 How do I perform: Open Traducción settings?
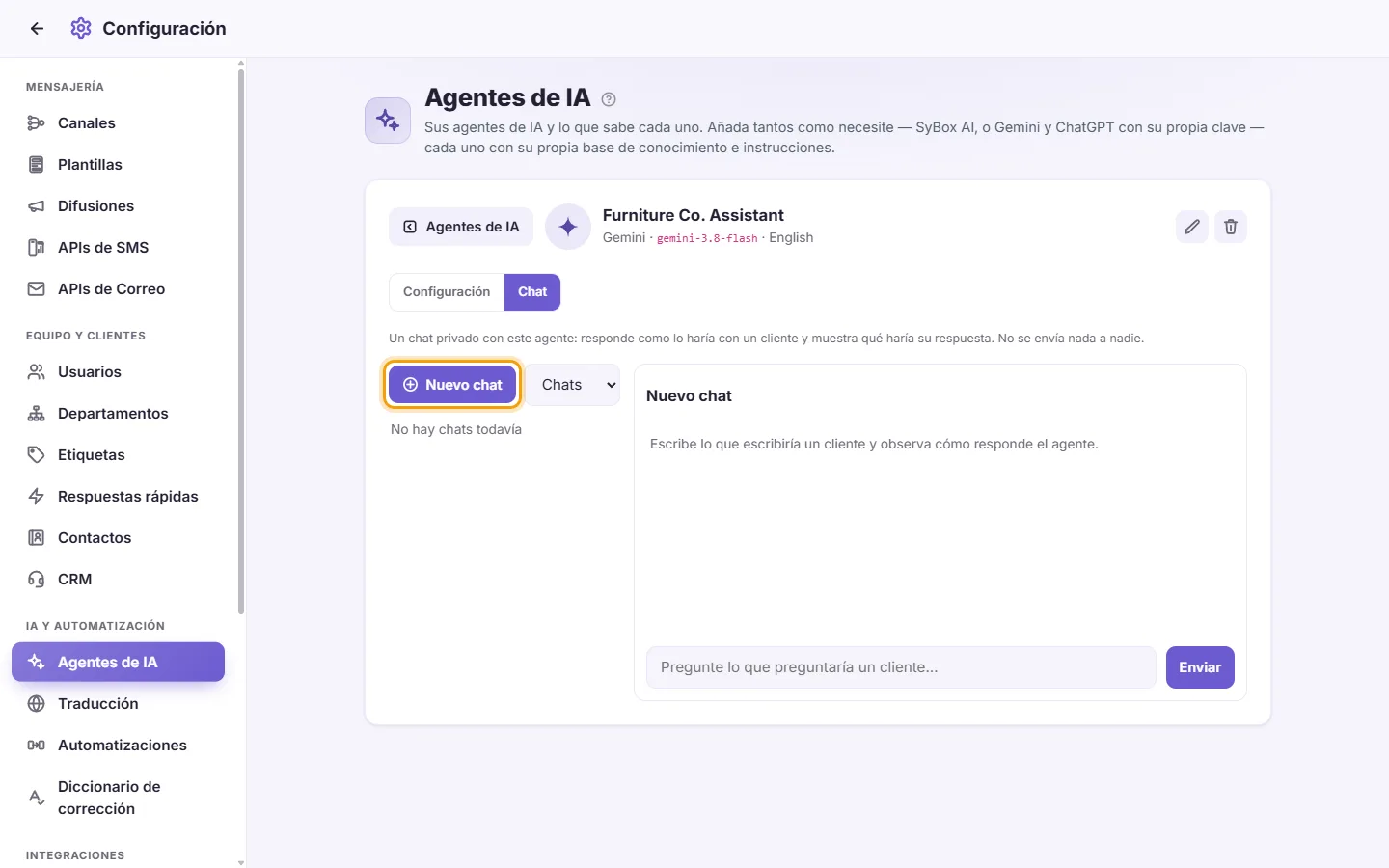tap(118, 704)
